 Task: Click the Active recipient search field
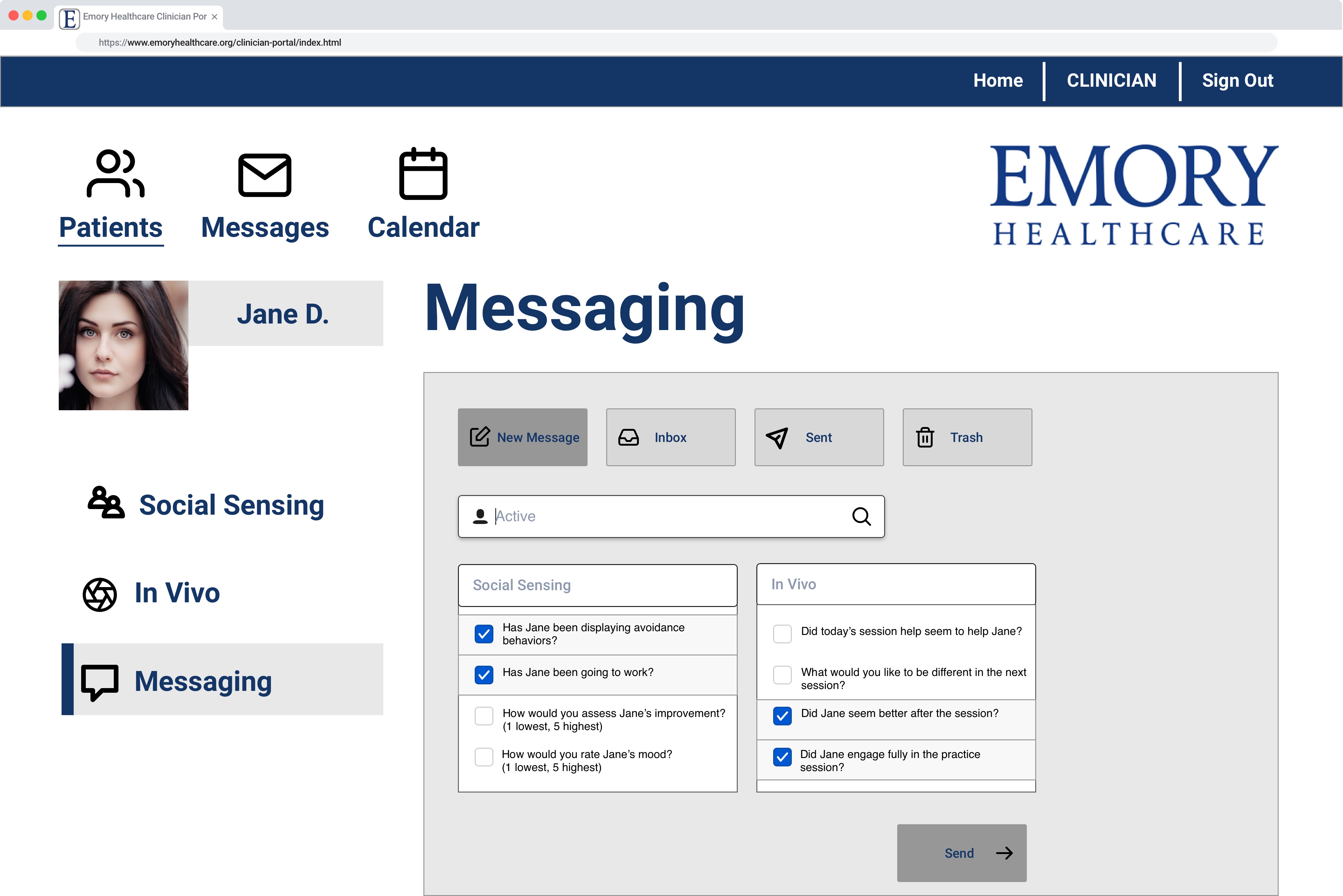coord(671,517)
